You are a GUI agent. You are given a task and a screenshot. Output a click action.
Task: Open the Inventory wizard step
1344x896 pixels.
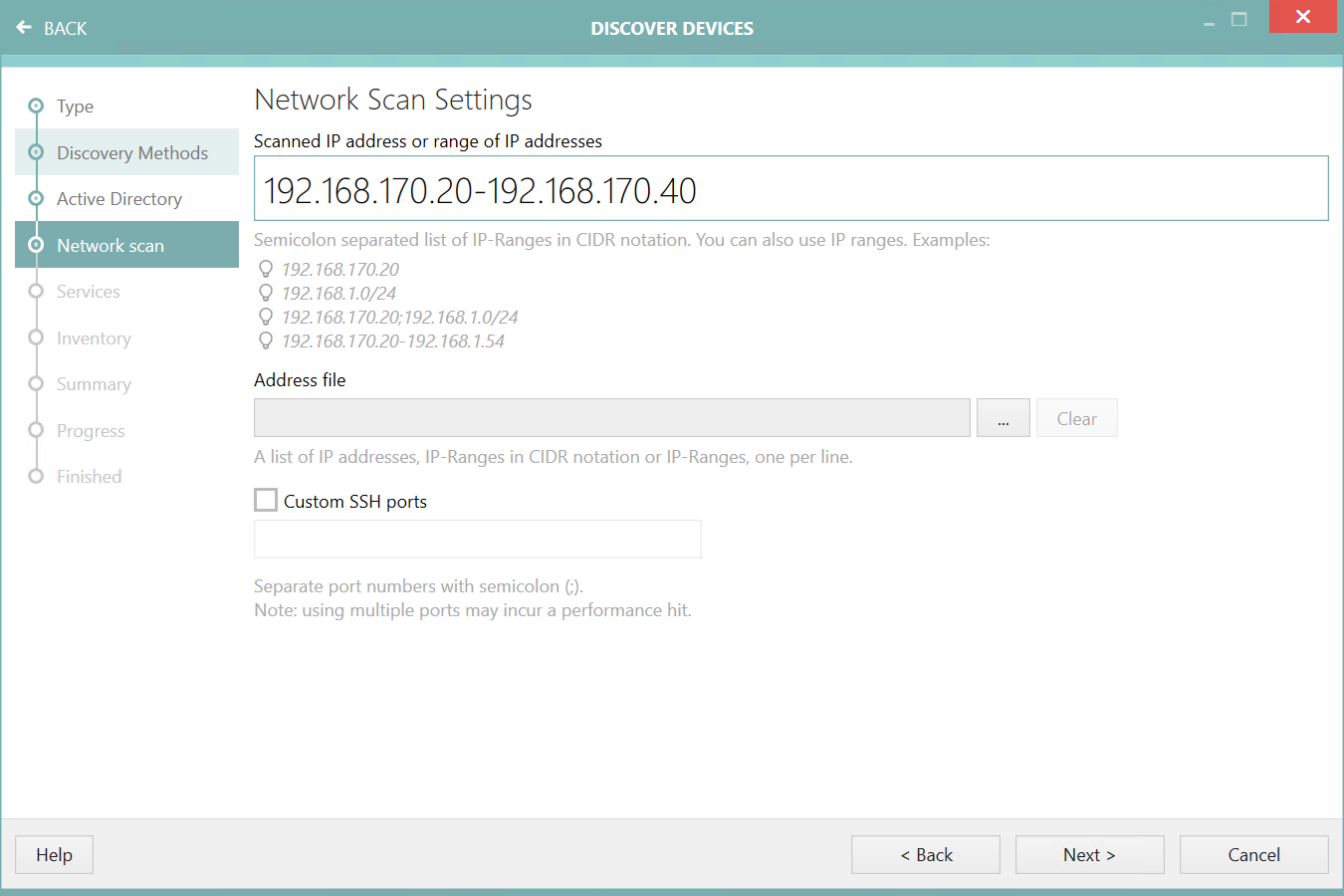pos(94,337)
